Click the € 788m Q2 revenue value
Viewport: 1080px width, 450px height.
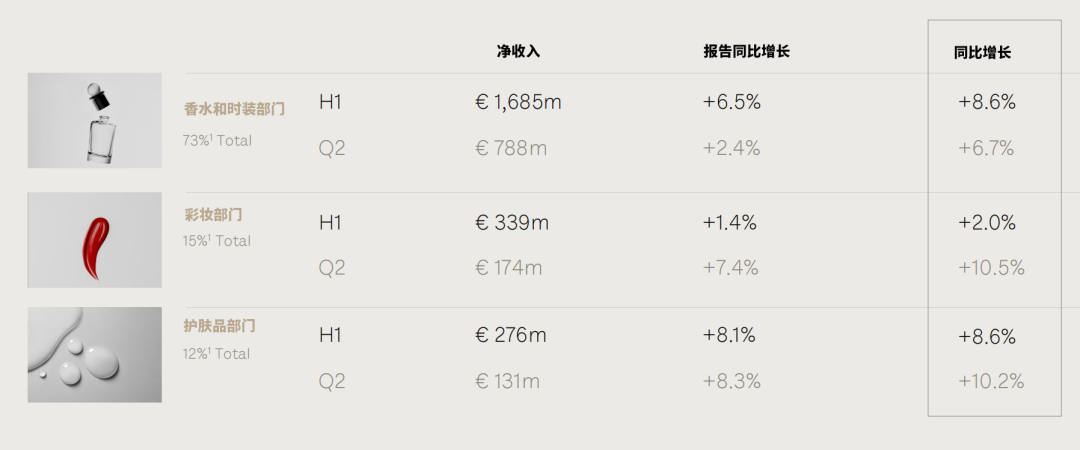pyautogui.click(x=510, y=148)
